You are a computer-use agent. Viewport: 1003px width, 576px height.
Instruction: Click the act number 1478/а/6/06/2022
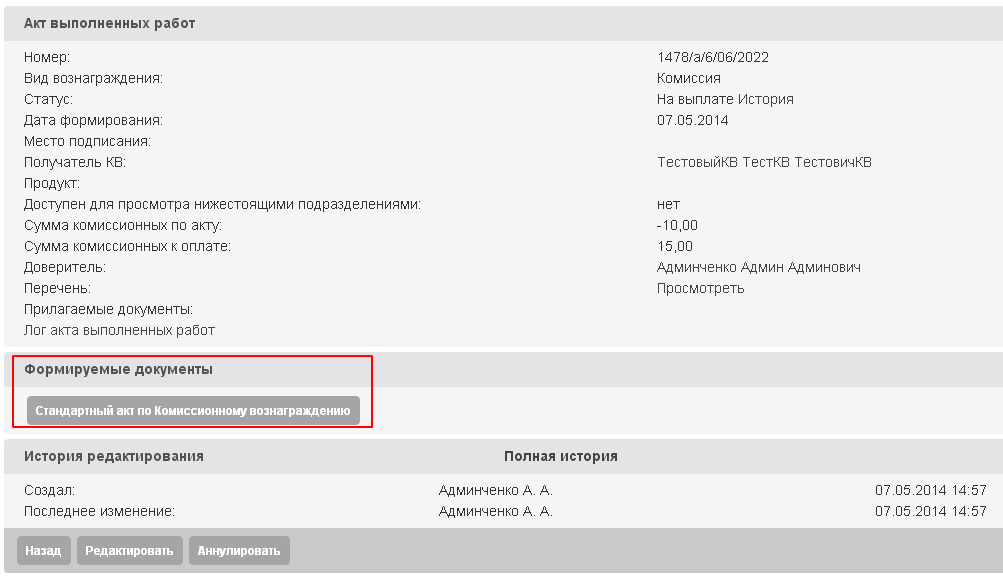pos(712,58)
